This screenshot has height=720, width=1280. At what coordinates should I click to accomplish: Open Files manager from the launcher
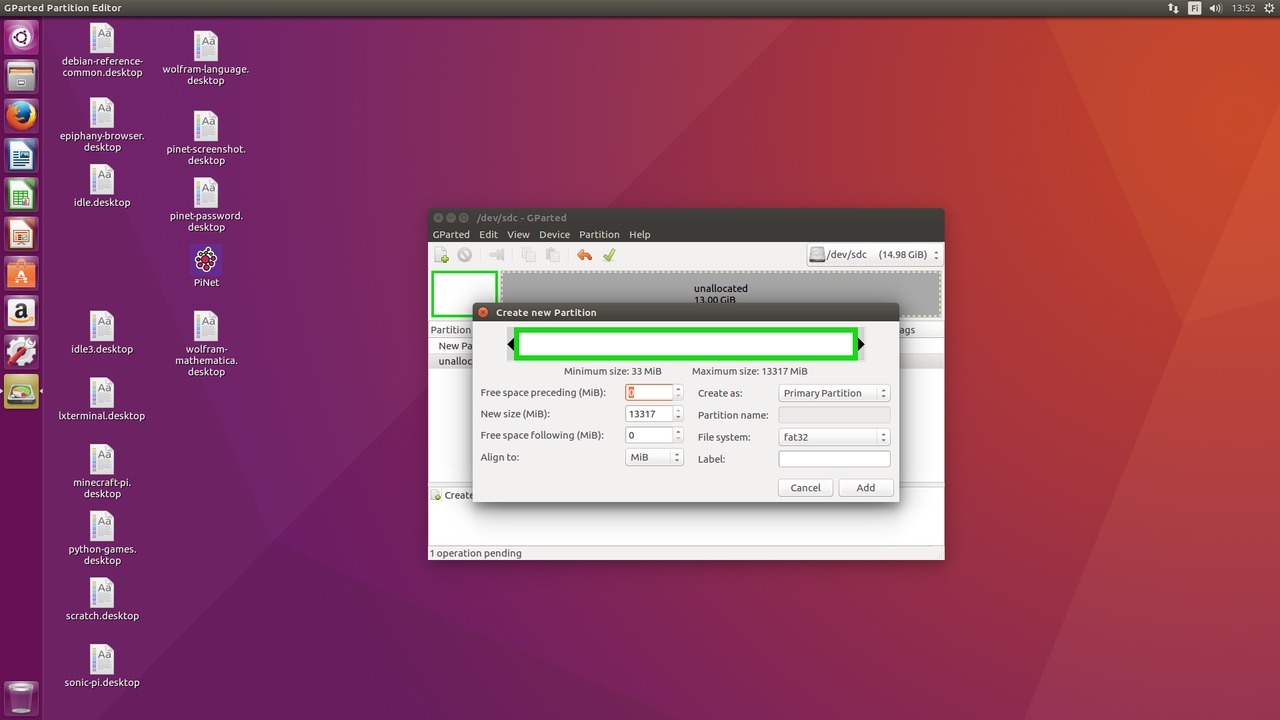(x=21, y=76)
